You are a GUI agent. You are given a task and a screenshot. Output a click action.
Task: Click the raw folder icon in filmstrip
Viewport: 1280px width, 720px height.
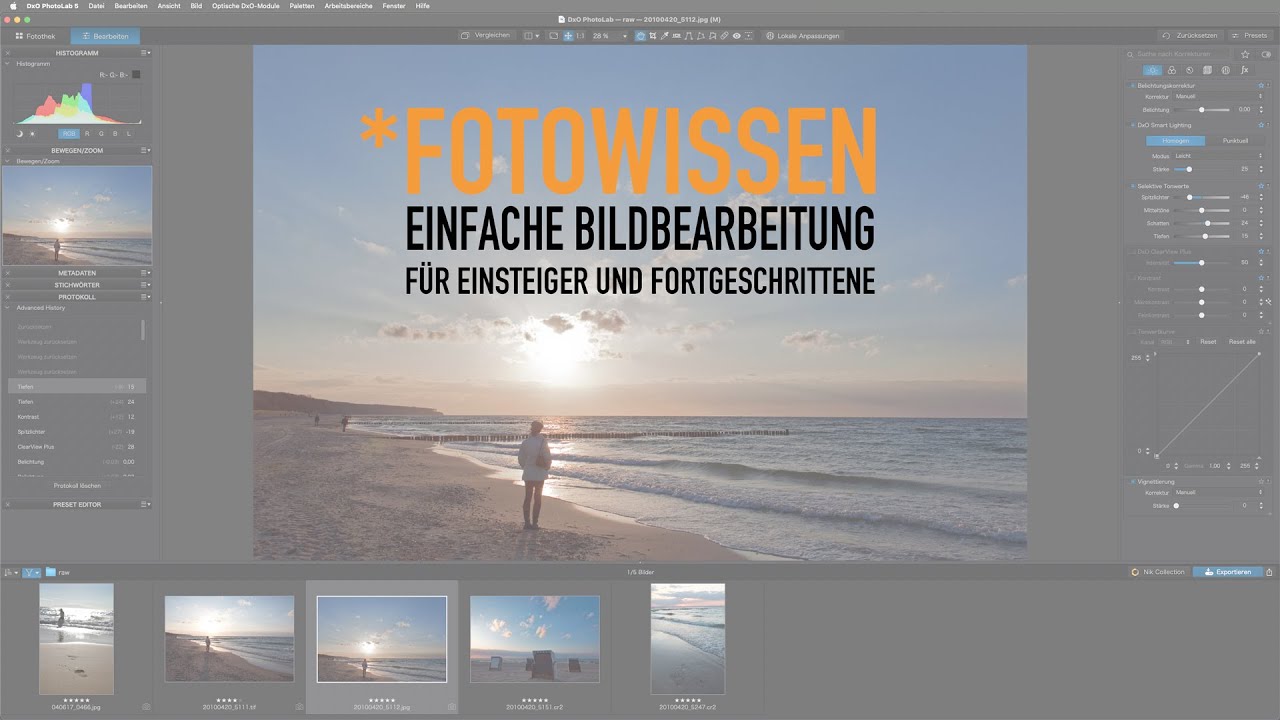[x=50, y=572]
